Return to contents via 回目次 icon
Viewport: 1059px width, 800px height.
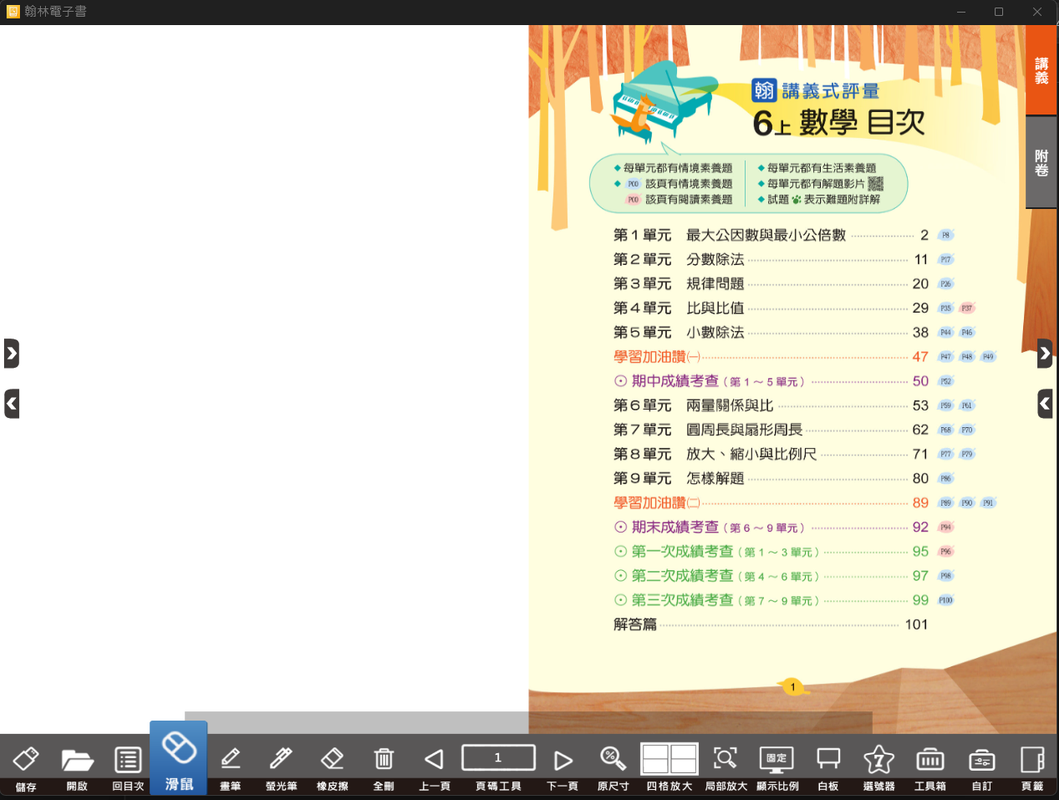(x=128, y=759)
